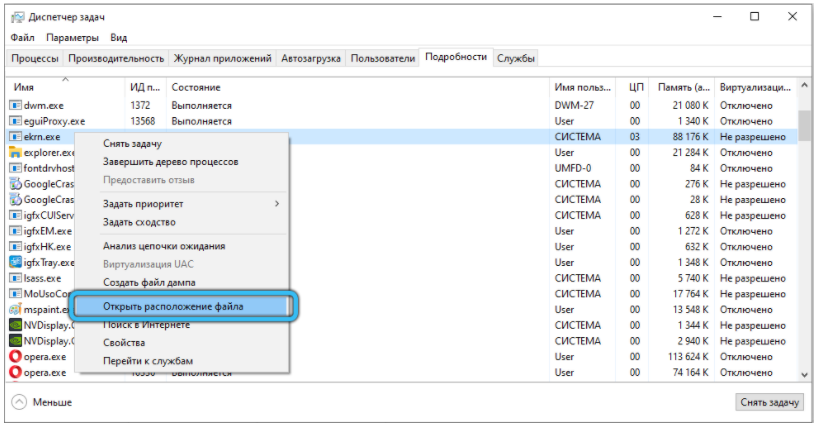
Task: Choose Открыть расположение файла in context menu
Action: (x=174, y=306)
